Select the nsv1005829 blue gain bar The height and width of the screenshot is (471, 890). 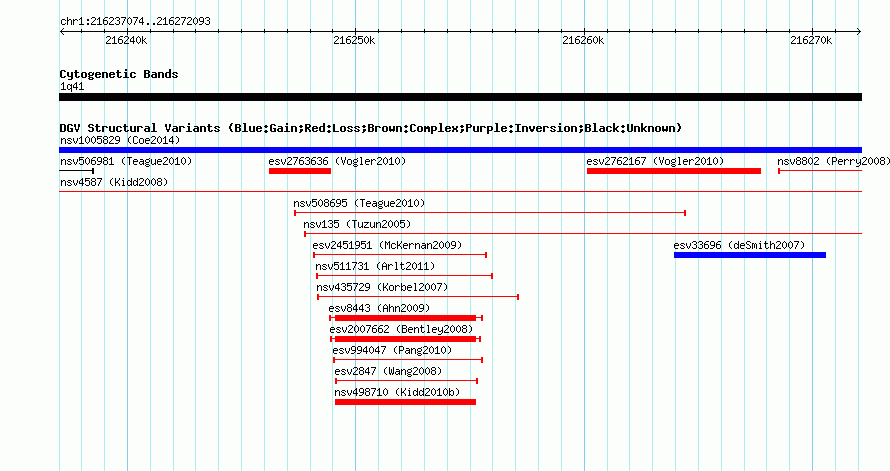(x=460, y=150)
